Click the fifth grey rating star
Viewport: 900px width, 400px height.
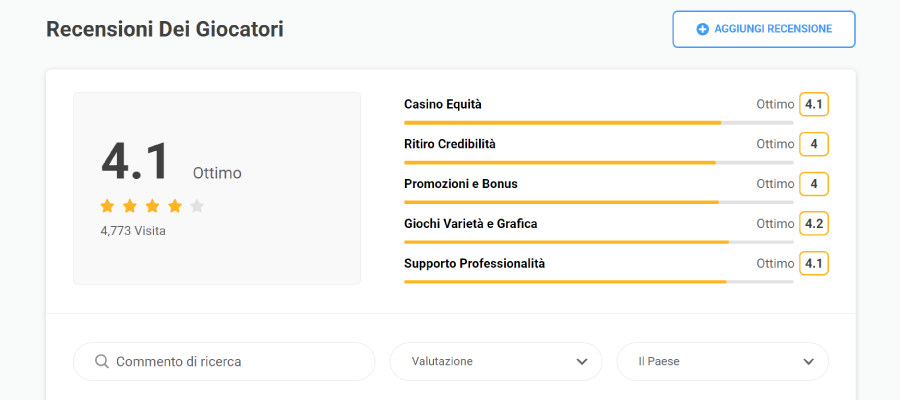click(x=197, y=206)
